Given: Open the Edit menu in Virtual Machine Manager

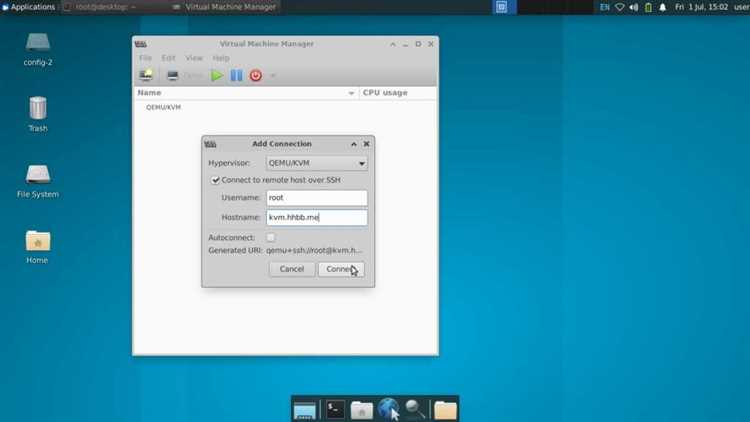Looking at the screenshot, I should tap(168, 58).
